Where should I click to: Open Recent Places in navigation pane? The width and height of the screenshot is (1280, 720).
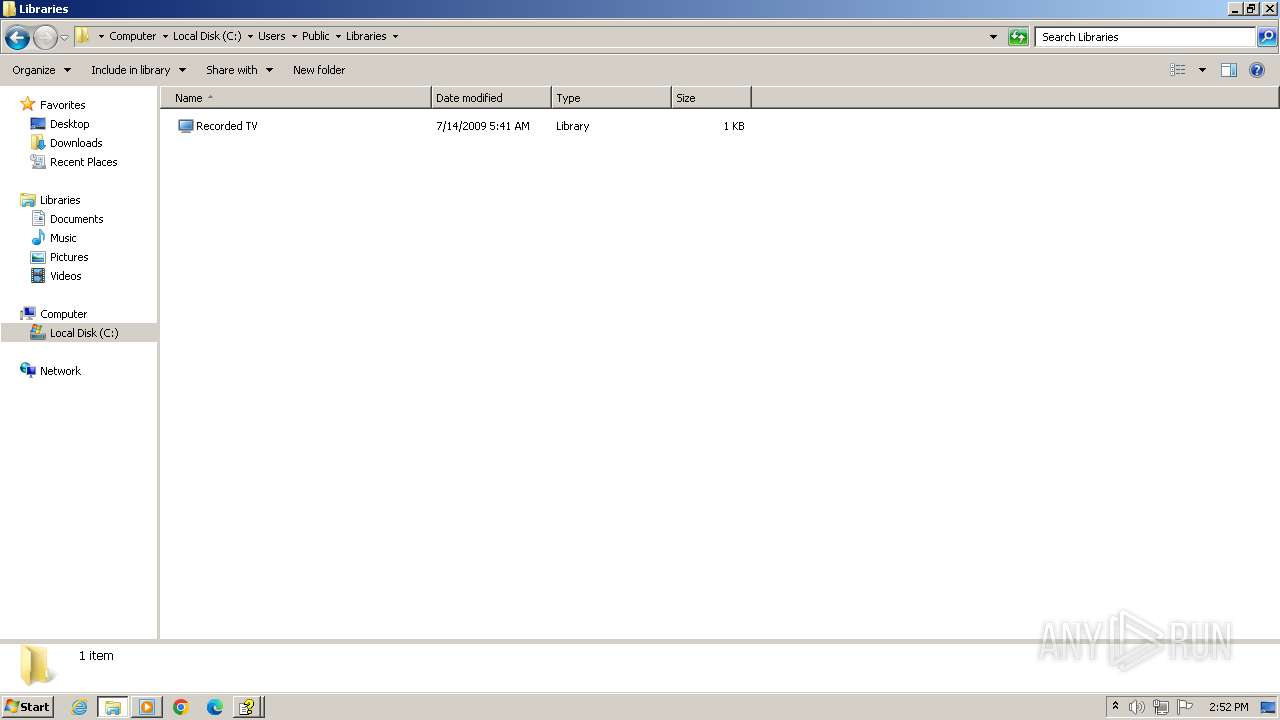point(83,162)
